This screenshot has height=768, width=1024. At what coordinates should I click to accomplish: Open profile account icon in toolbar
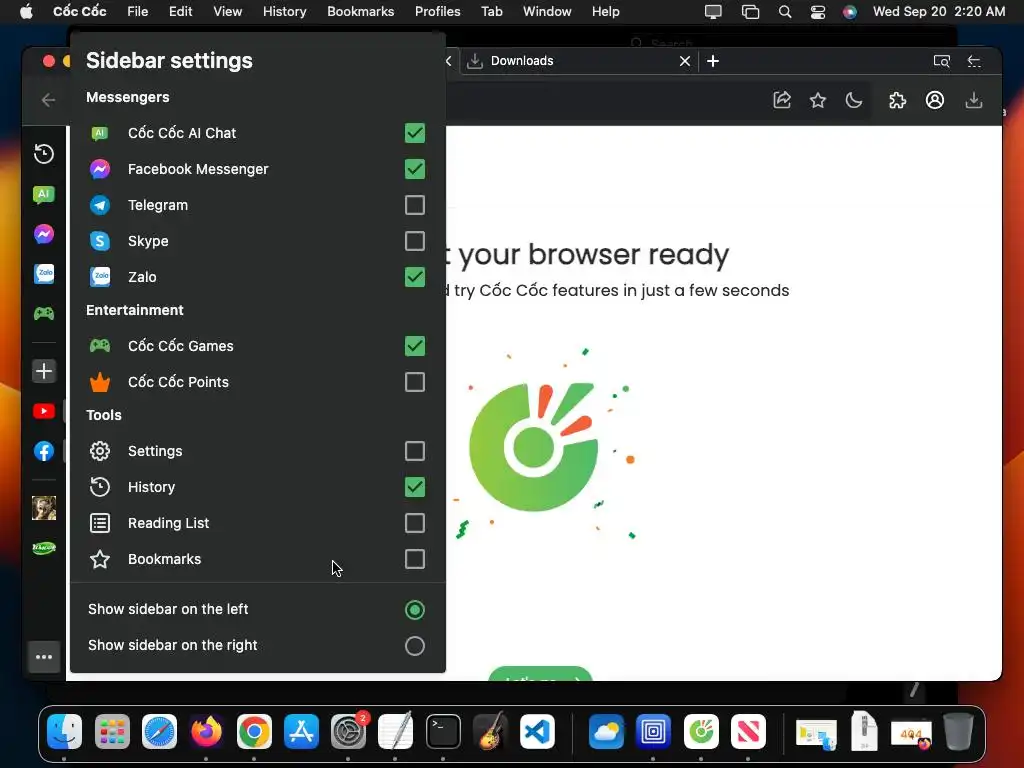point(935,100)
